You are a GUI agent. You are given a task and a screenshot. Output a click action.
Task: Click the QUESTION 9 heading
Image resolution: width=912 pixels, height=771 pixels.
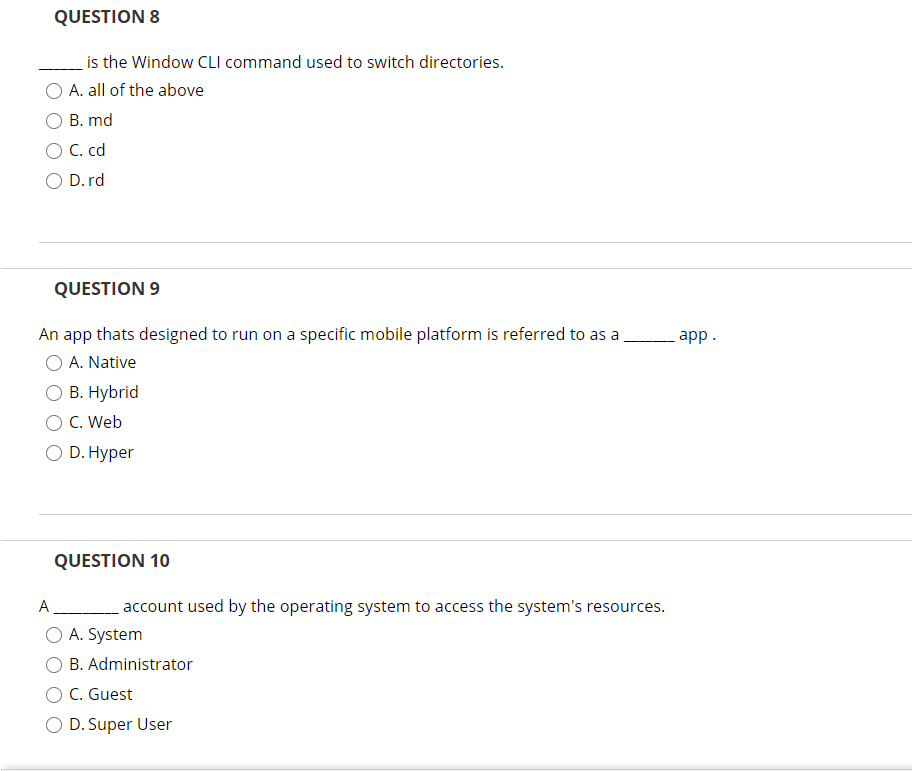(107, 288)
